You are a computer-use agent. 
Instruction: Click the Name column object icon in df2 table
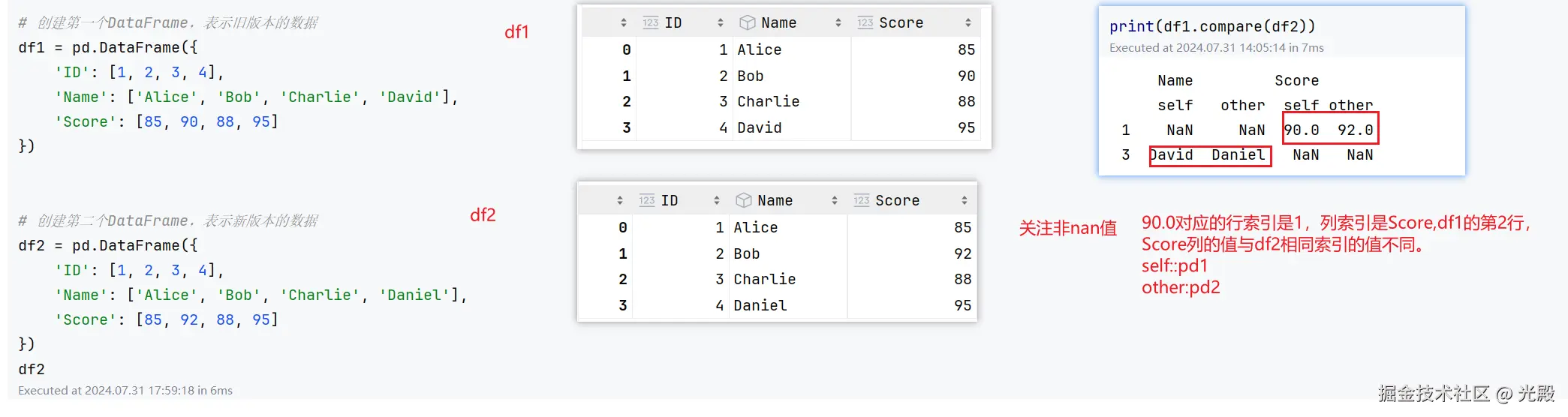point(743,201)
